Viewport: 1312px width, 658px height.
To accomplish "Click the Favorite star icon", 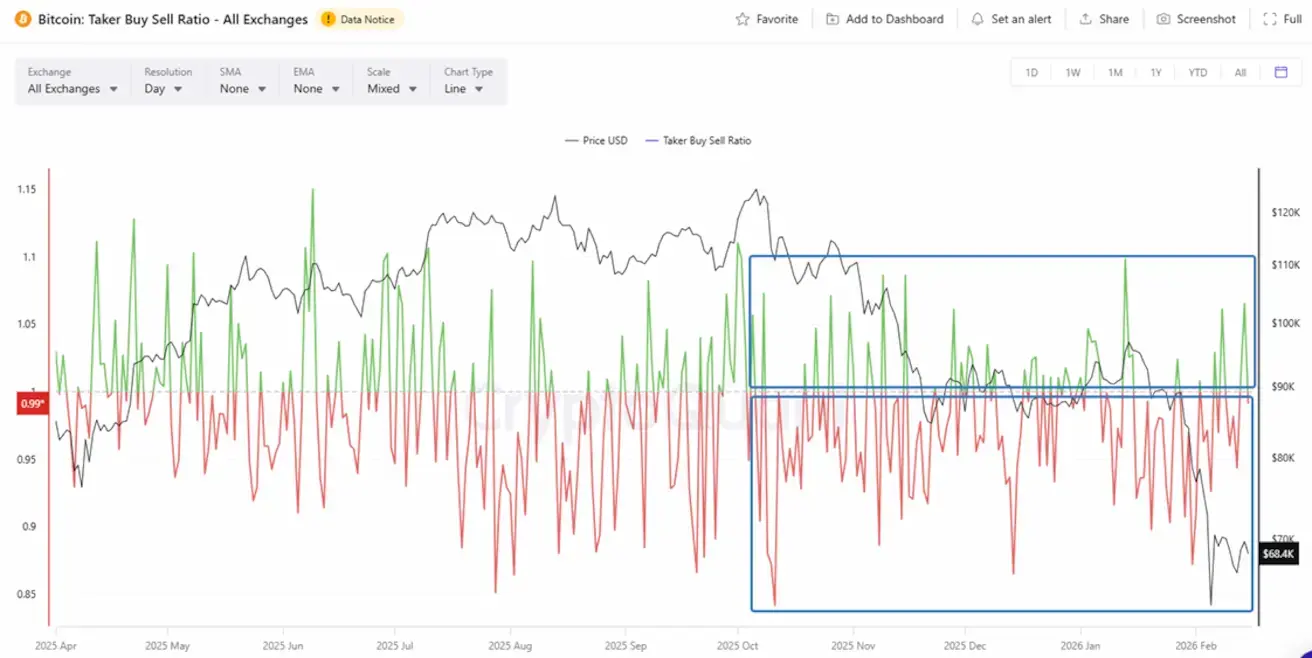I will (x=742, y=19).
